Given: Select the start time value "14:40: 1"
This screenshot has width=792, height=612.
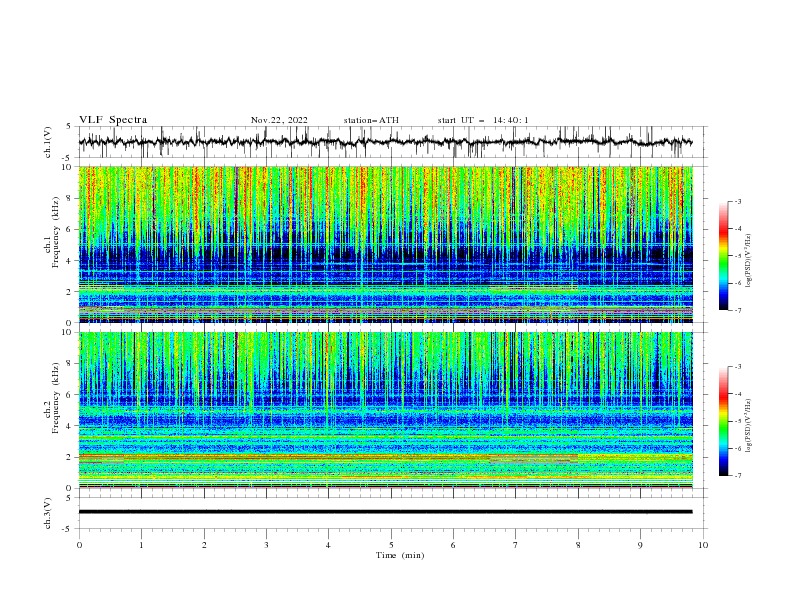Looking at the screenshot, I should 510,120.
